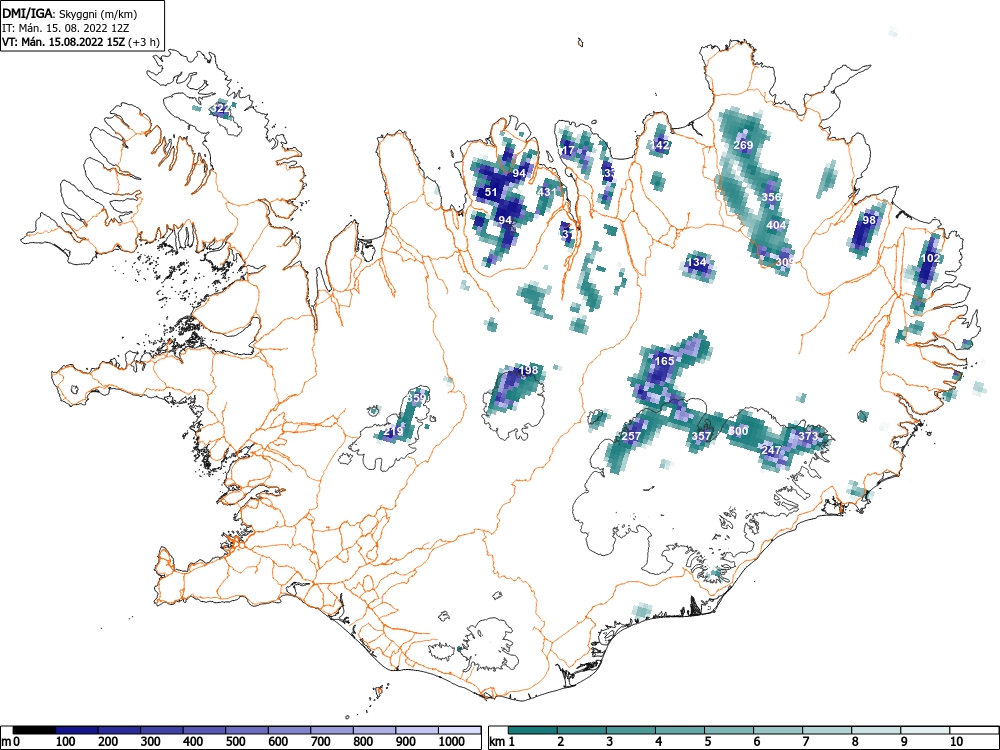Select the 200–300 m legend color swatch
The image size is (1000, 750).
coord(119,730)
